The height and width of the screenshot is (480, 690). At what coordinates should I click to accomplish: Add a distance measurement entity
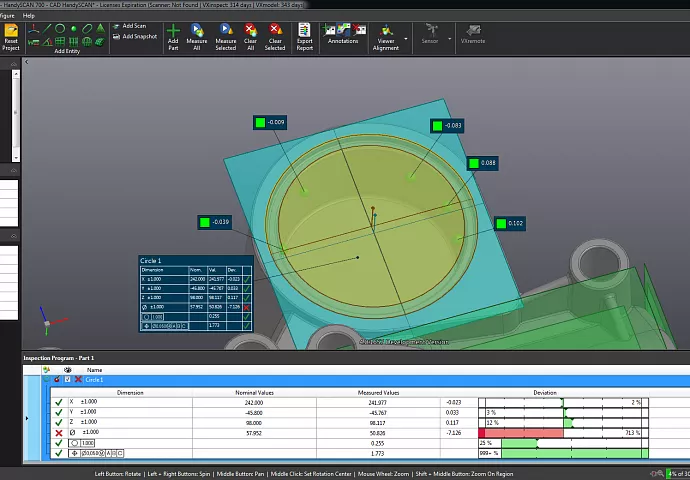point(33,42)
